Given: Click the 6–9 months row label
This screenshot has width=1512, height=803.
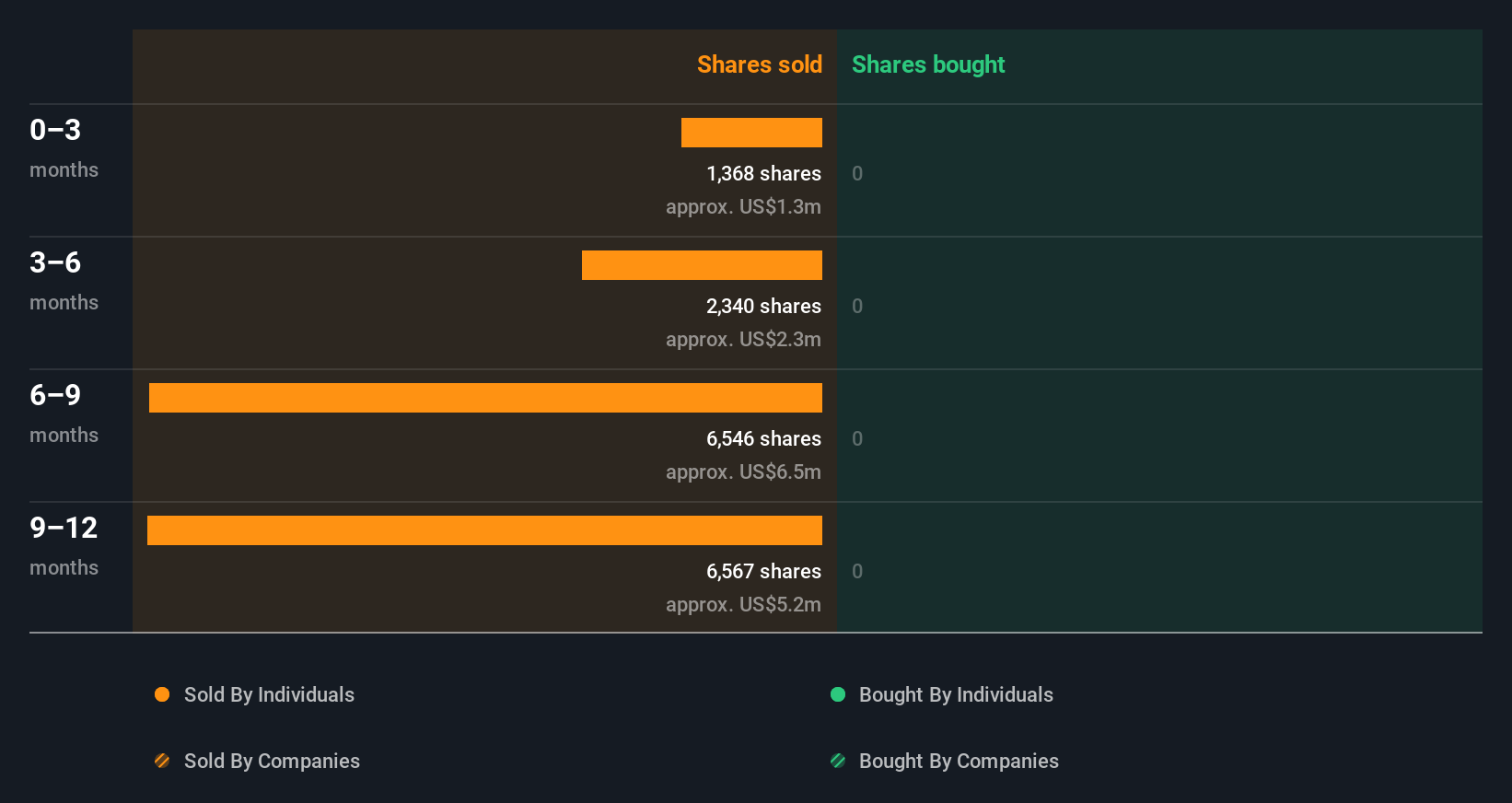Looking at the screenshot, I should coord(64,413).
